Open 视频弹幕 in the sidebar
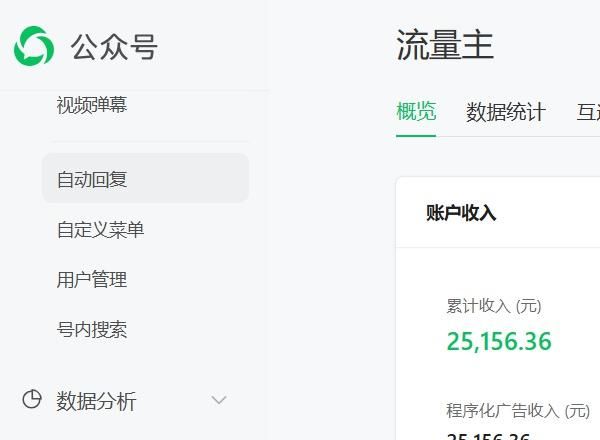Image resolution: width=600 pixels, height=440 pixels. tap(92, 105)
